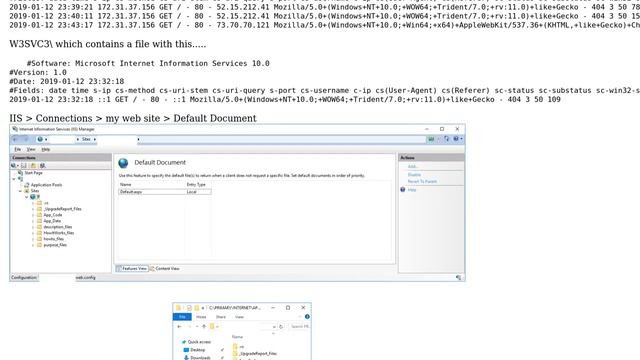Open the File Explorer address bar dropdown
The image size is (640, 360).
tap(273, 327)
